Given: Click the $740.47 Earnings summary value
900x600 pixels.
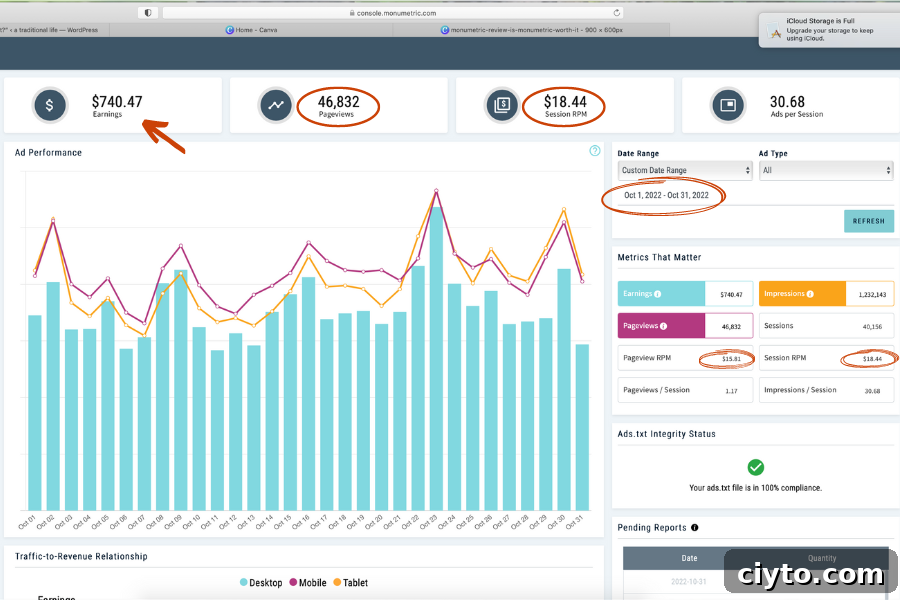Looking at the screenshot, I should coord(117,102).
